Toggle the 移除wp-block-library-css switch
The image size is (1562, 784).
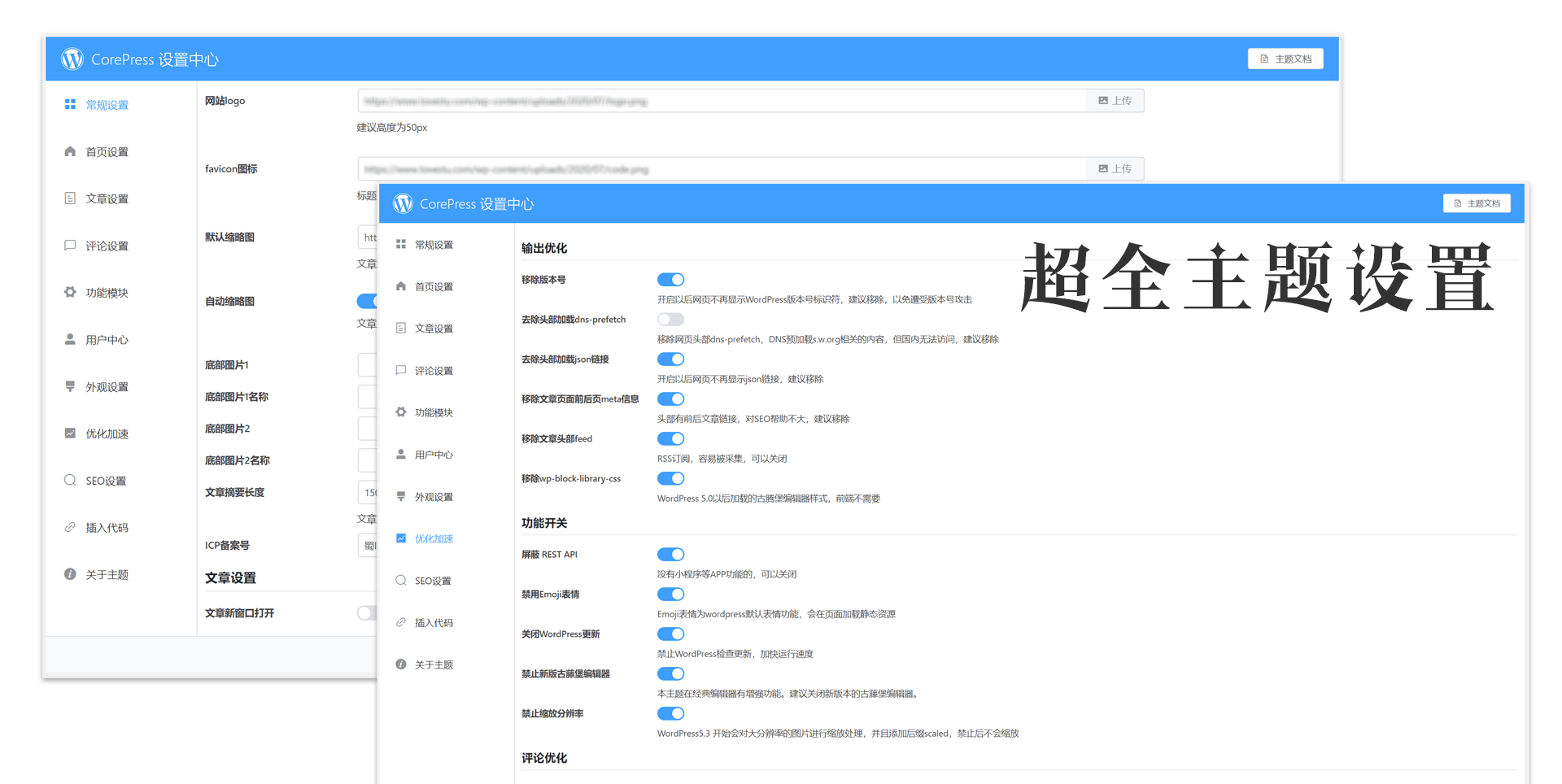(670, 478)
